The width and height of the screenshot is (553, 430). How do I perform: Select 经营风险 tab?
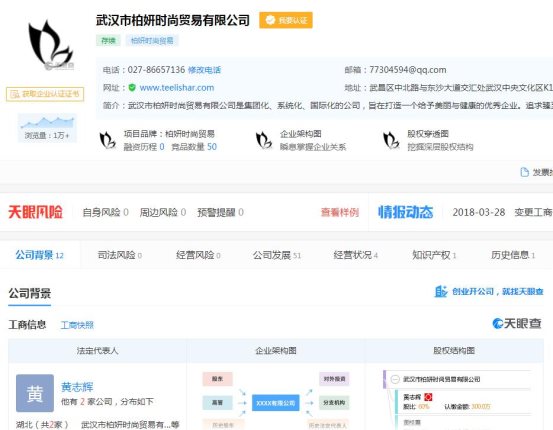pos(198,255)
